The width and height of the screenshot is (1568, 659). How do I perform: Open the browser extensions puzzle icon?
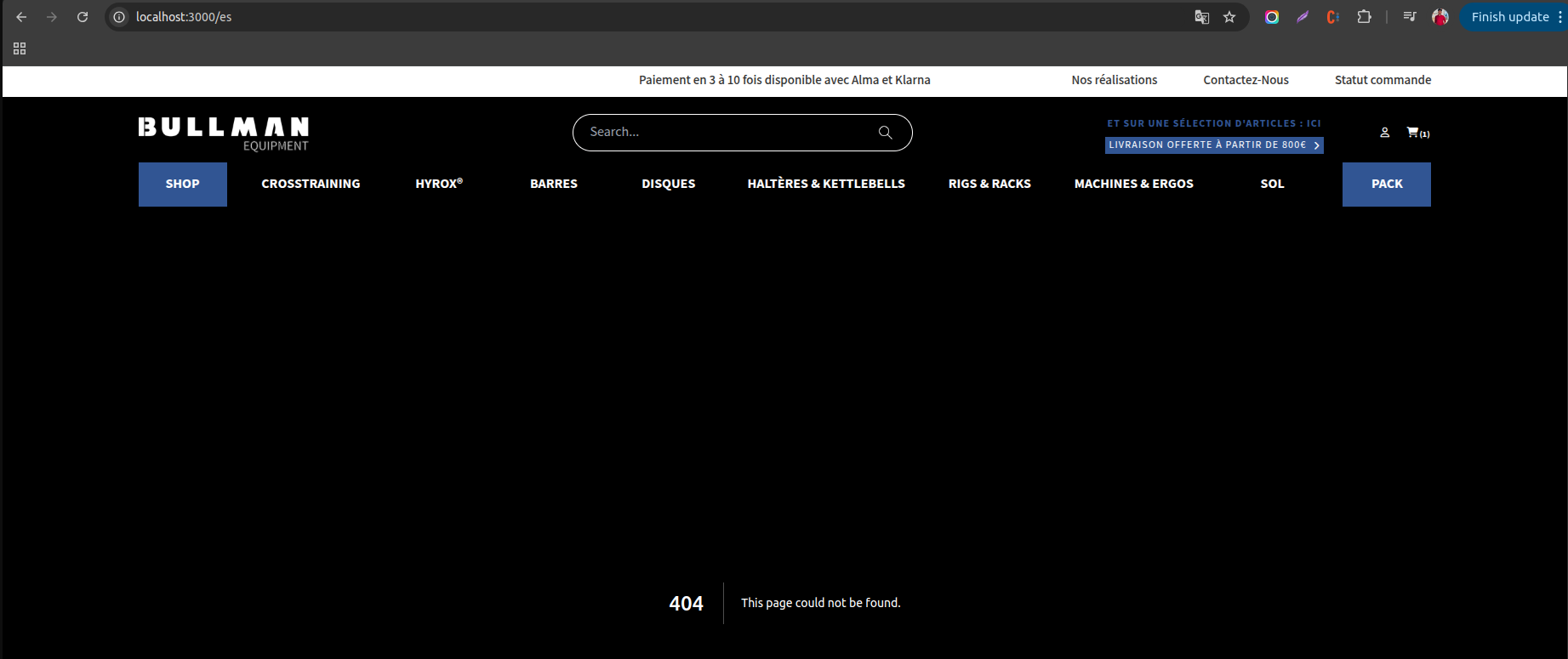pos(1364,17)
